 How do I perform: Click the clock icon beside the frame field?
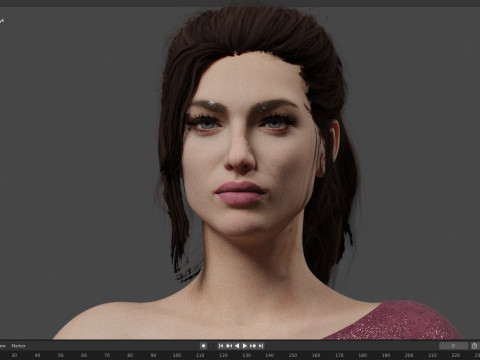[475, 346]
